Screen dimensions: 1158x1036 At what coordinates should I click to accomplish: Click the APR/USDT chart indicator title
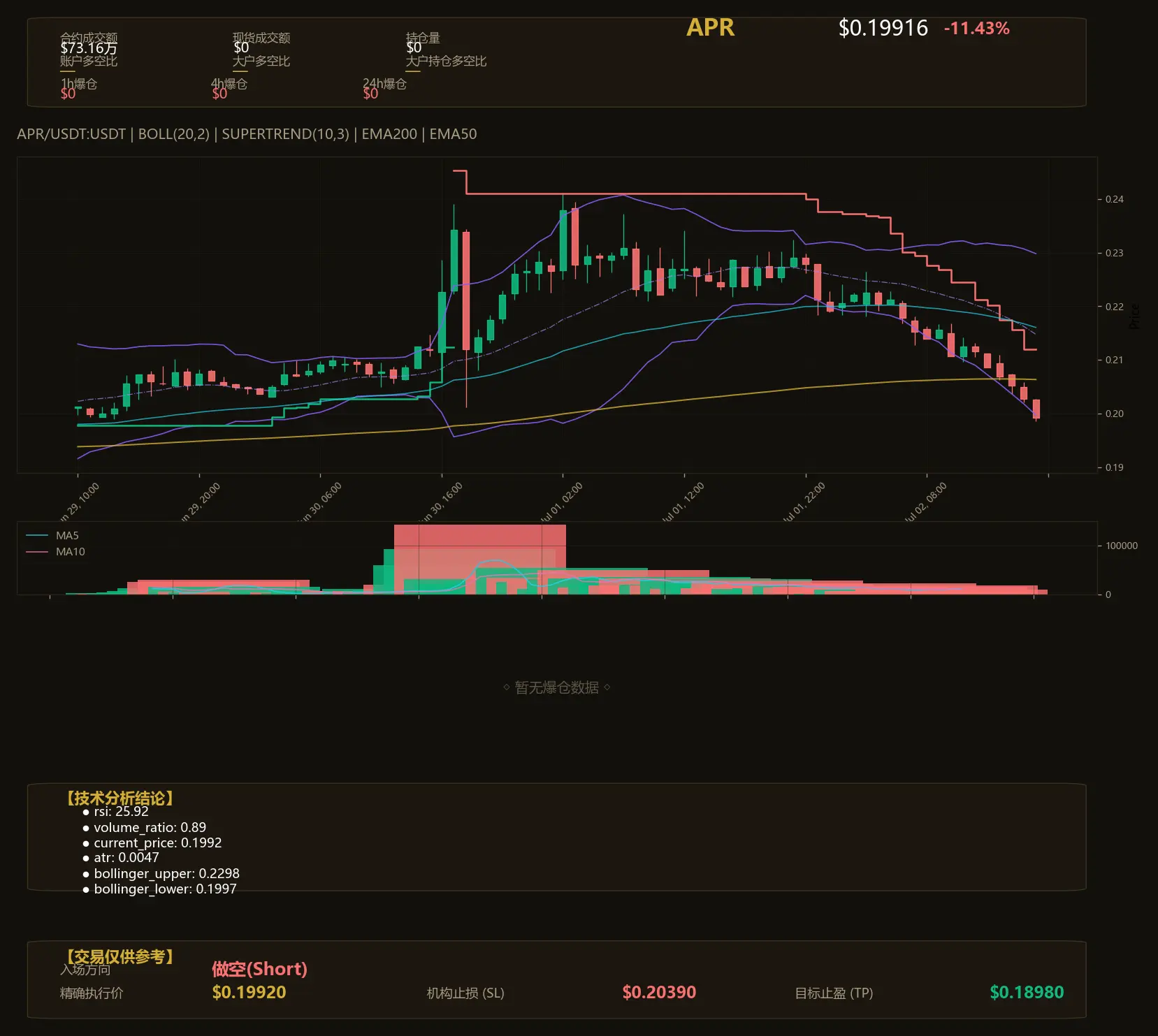click(247, 134)
